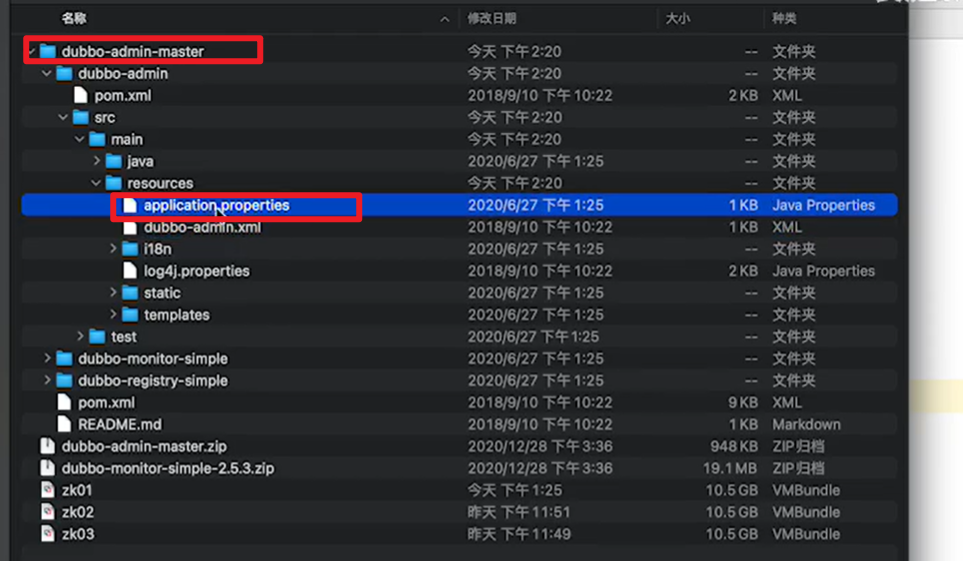Click the resources folder icon
The width and height of the screenshot is (963, 561).
(x=114, y=183)
